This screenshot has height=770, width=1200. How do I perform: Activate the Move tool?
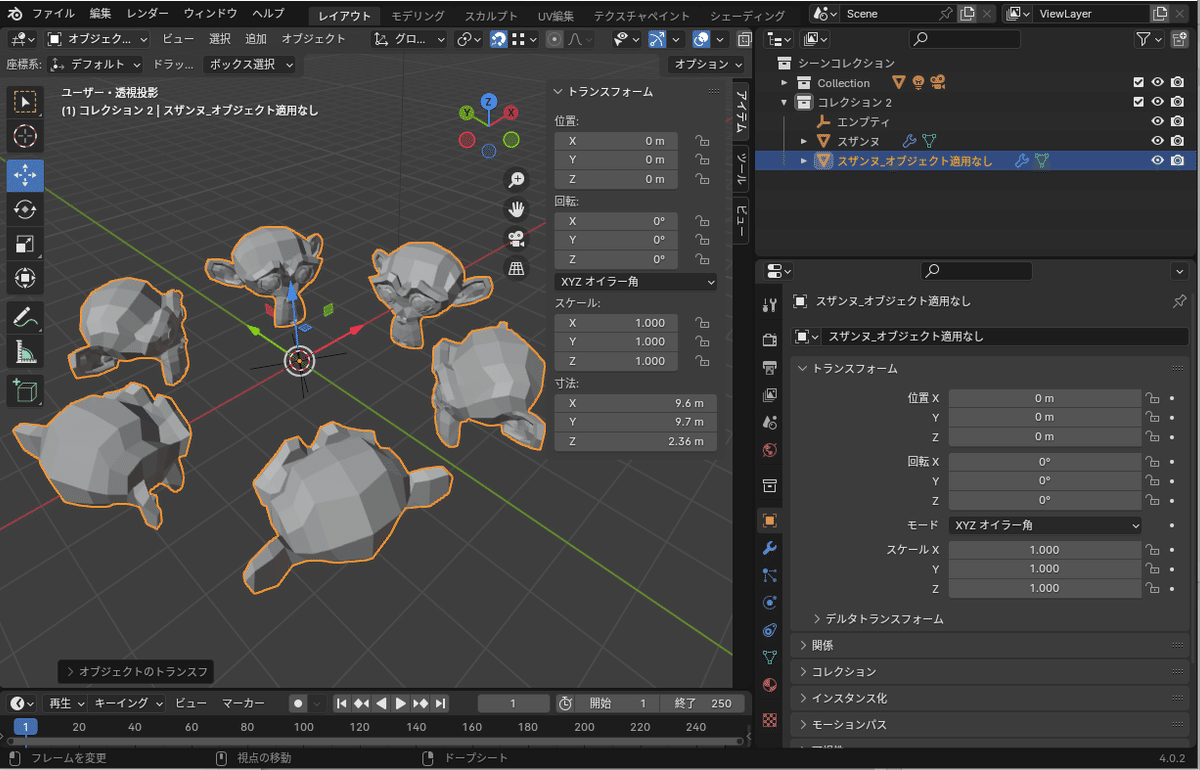click(x=25, y=174)
